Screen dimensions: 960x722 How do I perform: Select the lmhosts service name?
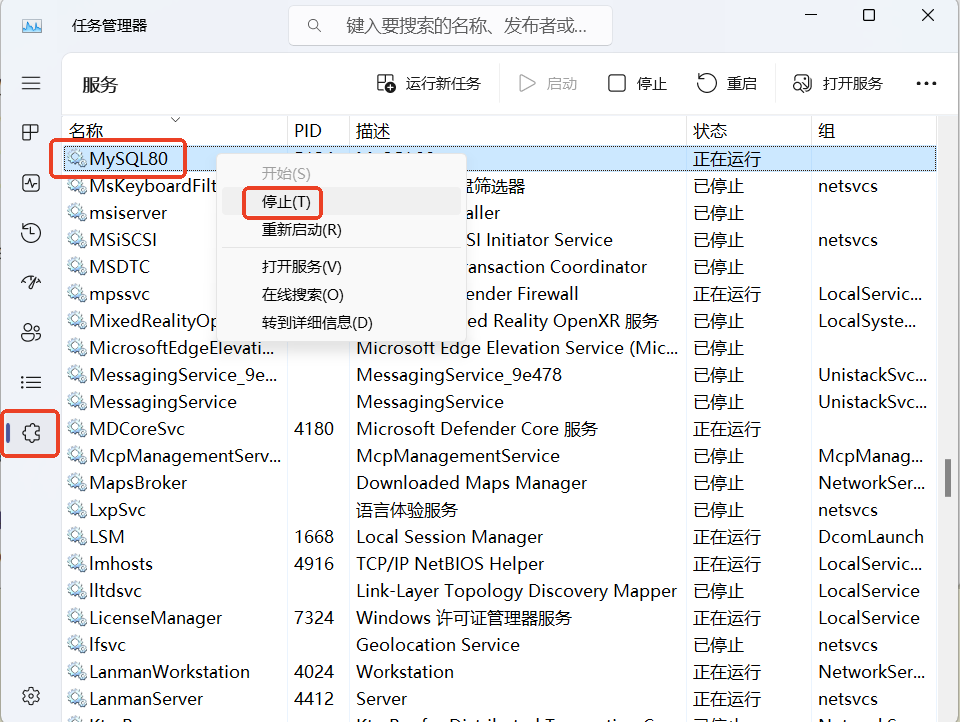tap(121, 563)
